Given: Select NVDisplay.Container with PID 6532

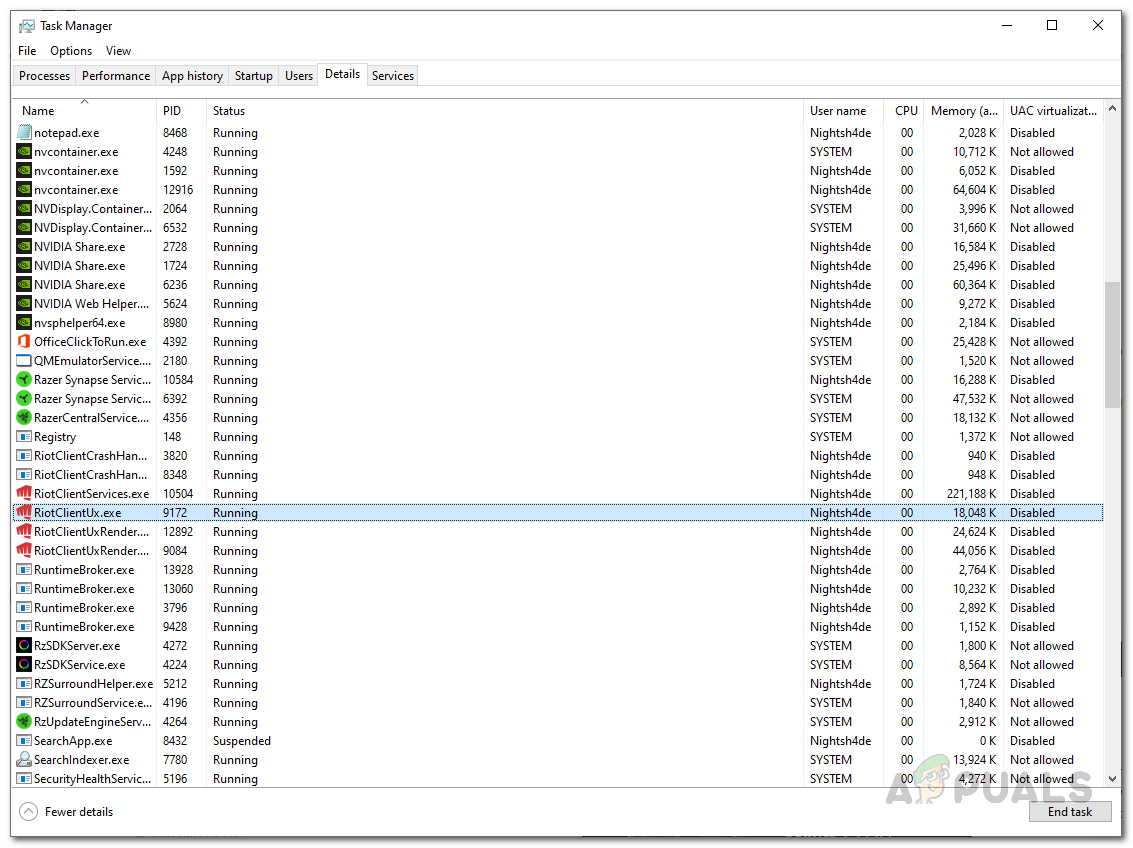Looking at the screenshot, I should tap(93, 228).
